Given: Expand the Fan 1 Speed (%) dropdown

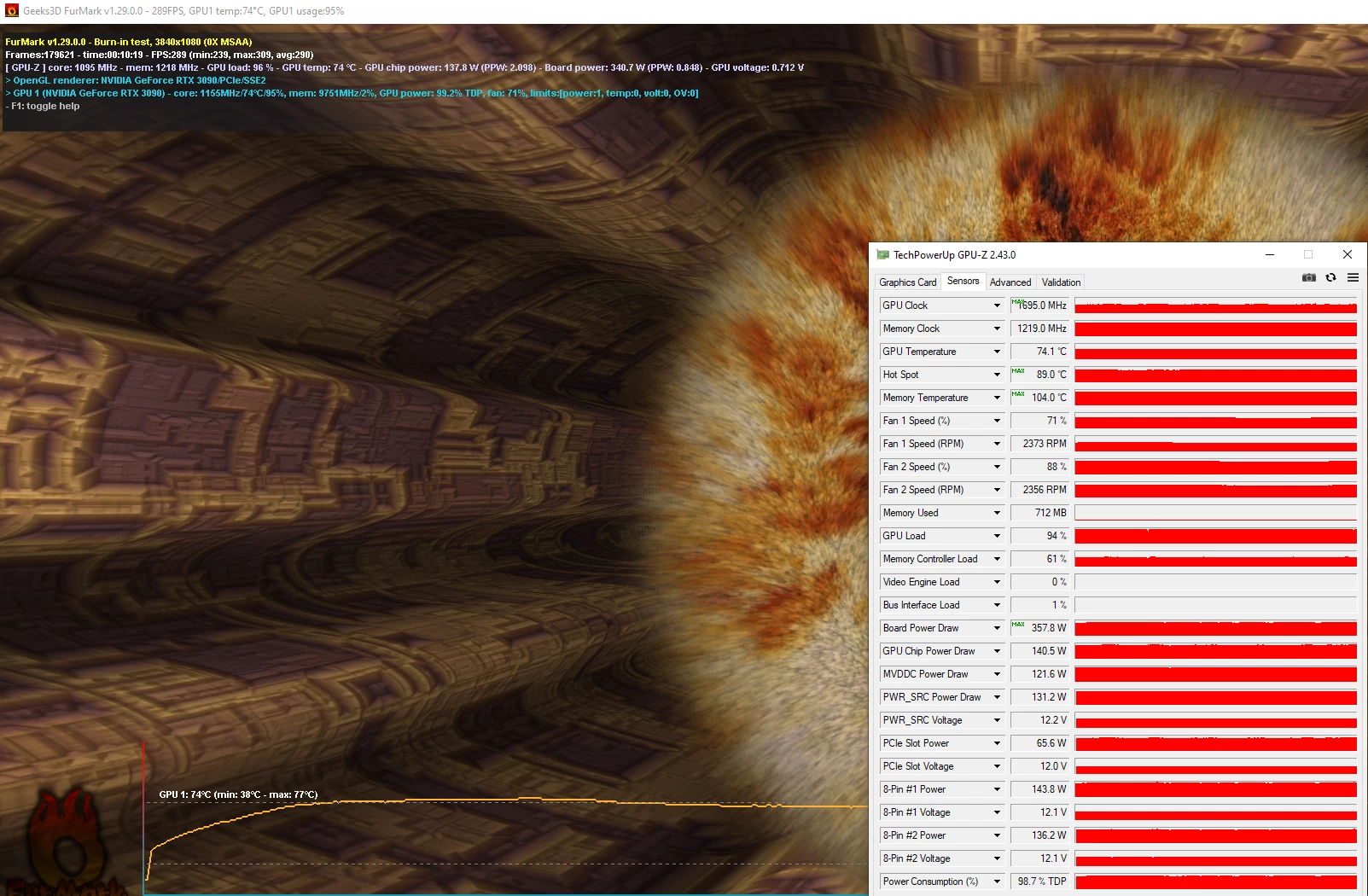Looking at the screenshot, I should click(997, 421).
